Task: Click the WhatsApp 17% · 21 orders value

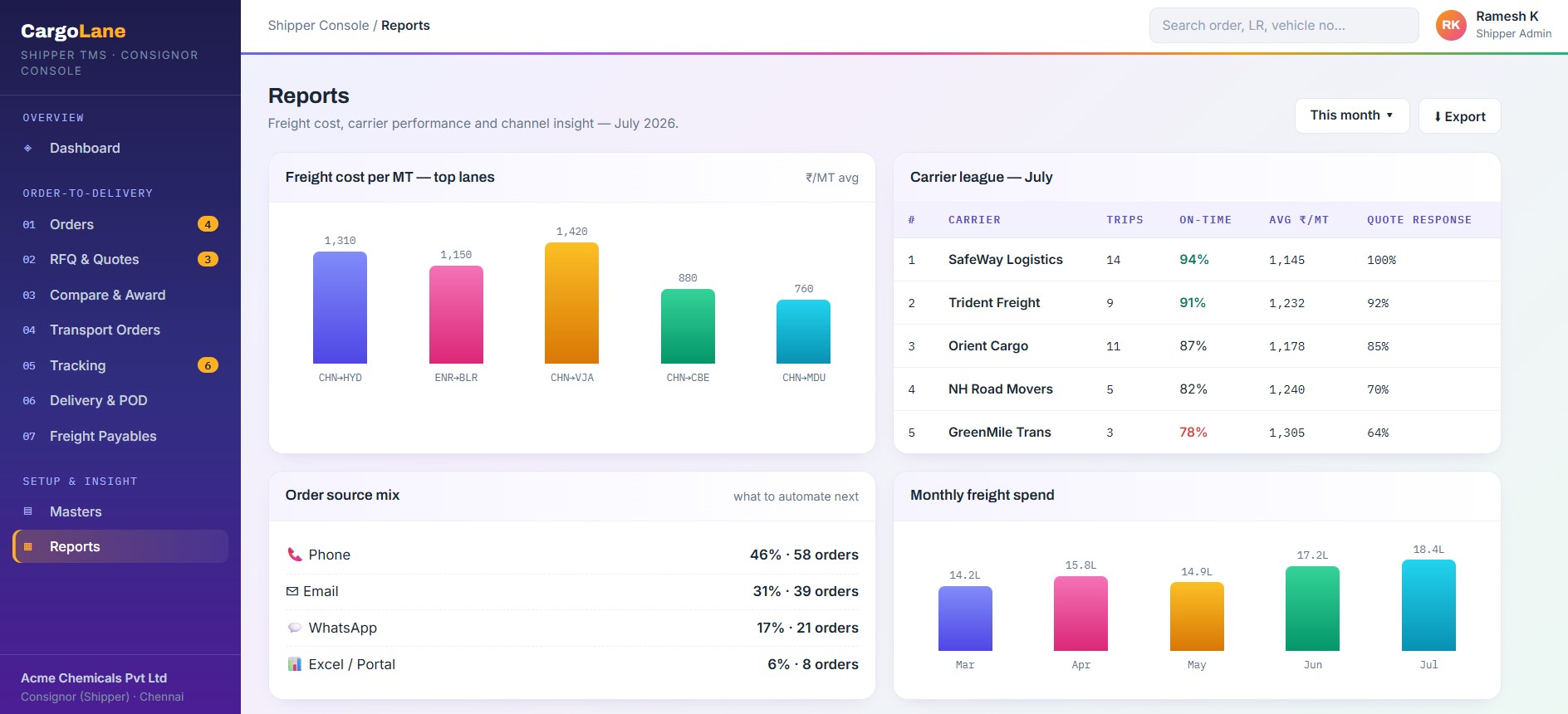Action: pyautogui.click(x=807, y=628)
